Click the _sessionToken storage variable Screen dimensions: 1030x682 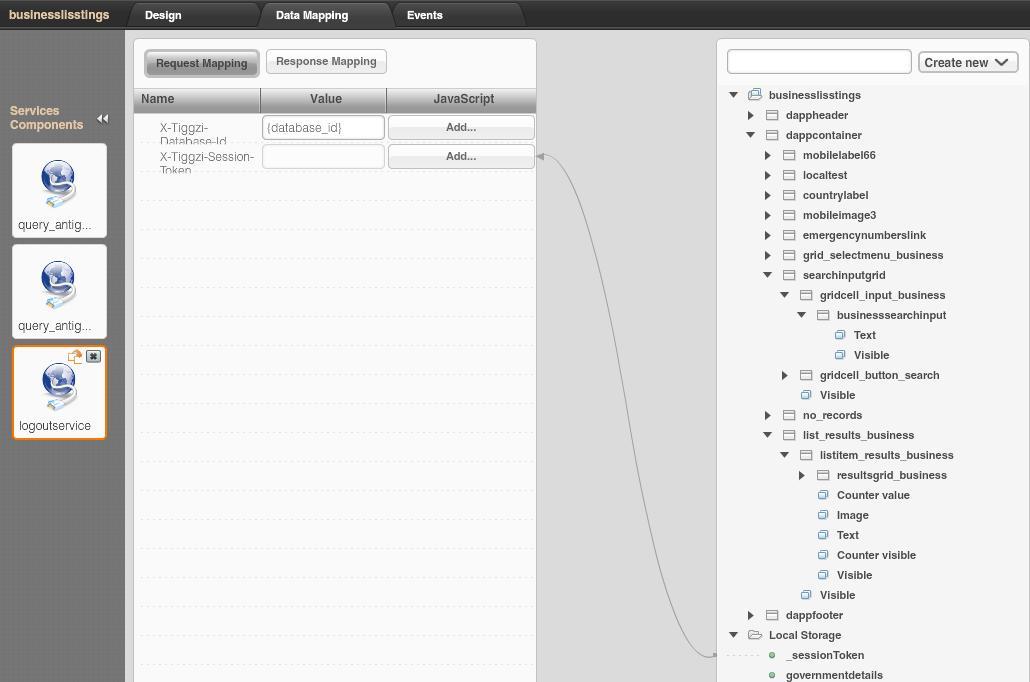824,655
